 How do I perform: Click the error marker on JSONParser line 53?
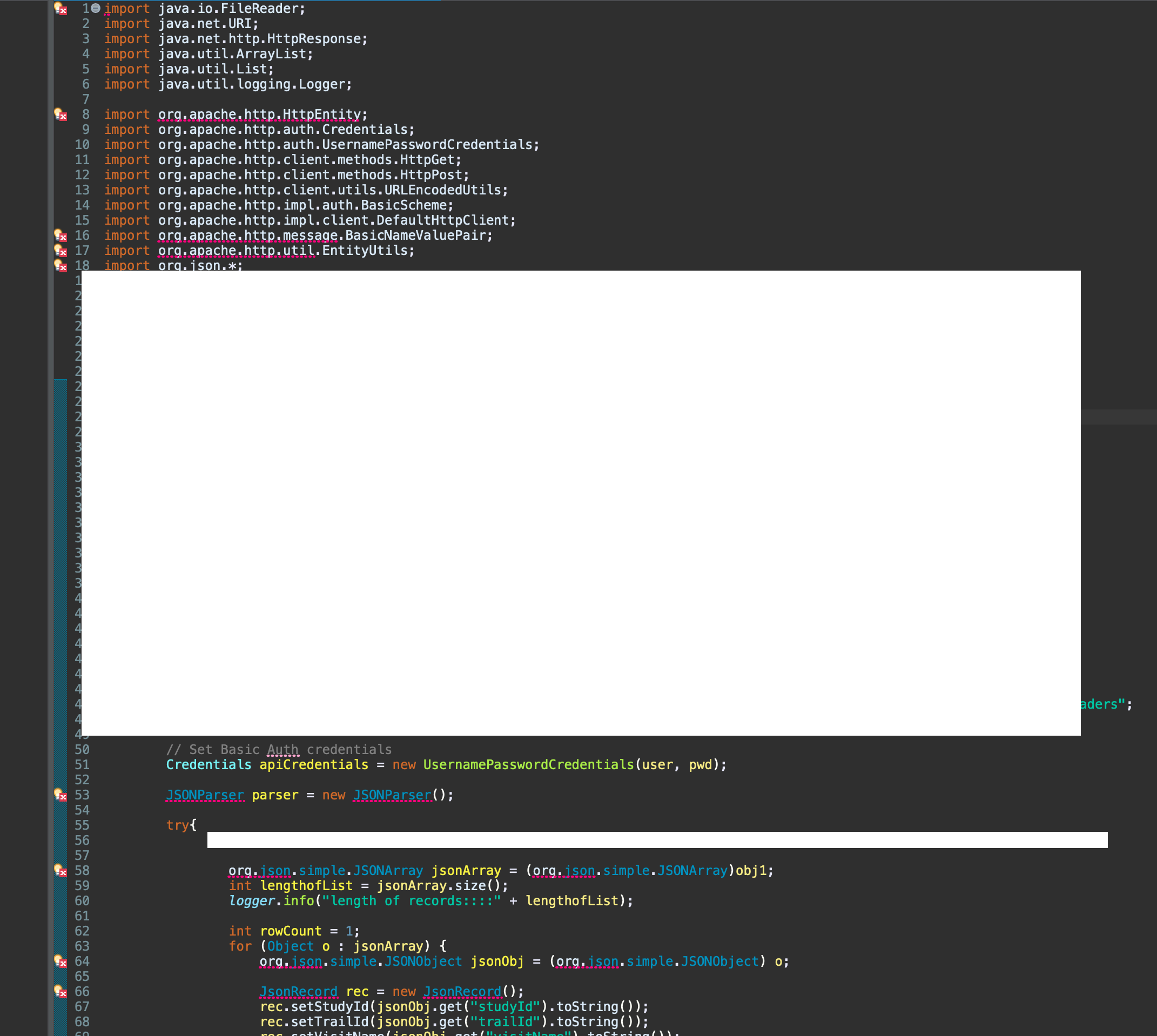coord(60,795)
